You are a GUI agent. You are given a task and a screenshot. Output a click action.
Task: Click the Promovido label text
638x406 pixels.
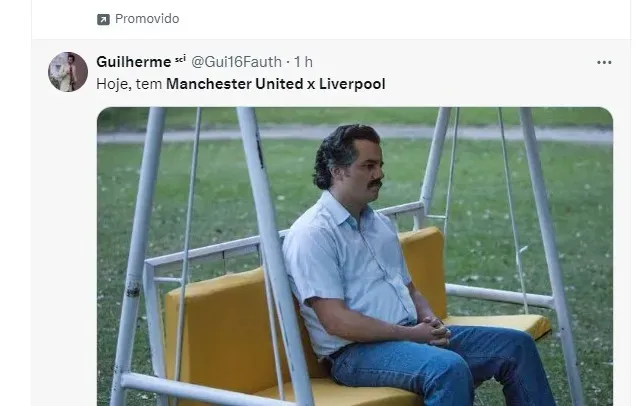point(147,19)
